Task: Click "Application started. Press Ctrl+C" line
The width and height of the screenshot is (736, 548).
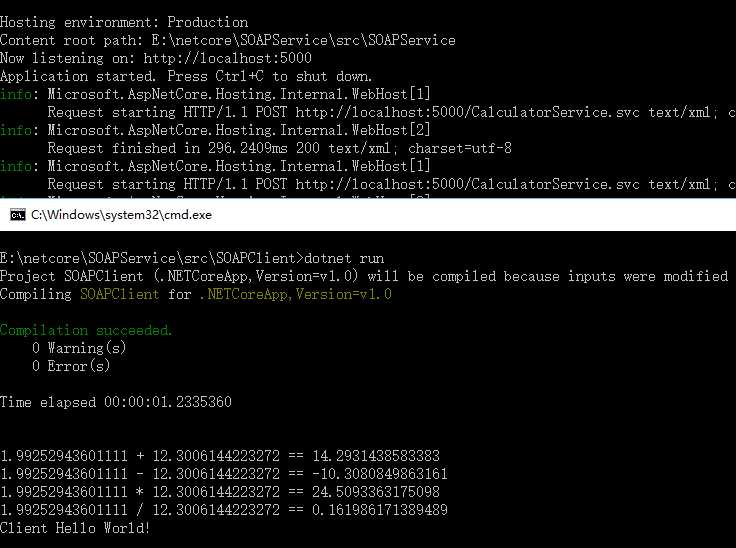Action: pyautogui.click(x=186, y=76)
